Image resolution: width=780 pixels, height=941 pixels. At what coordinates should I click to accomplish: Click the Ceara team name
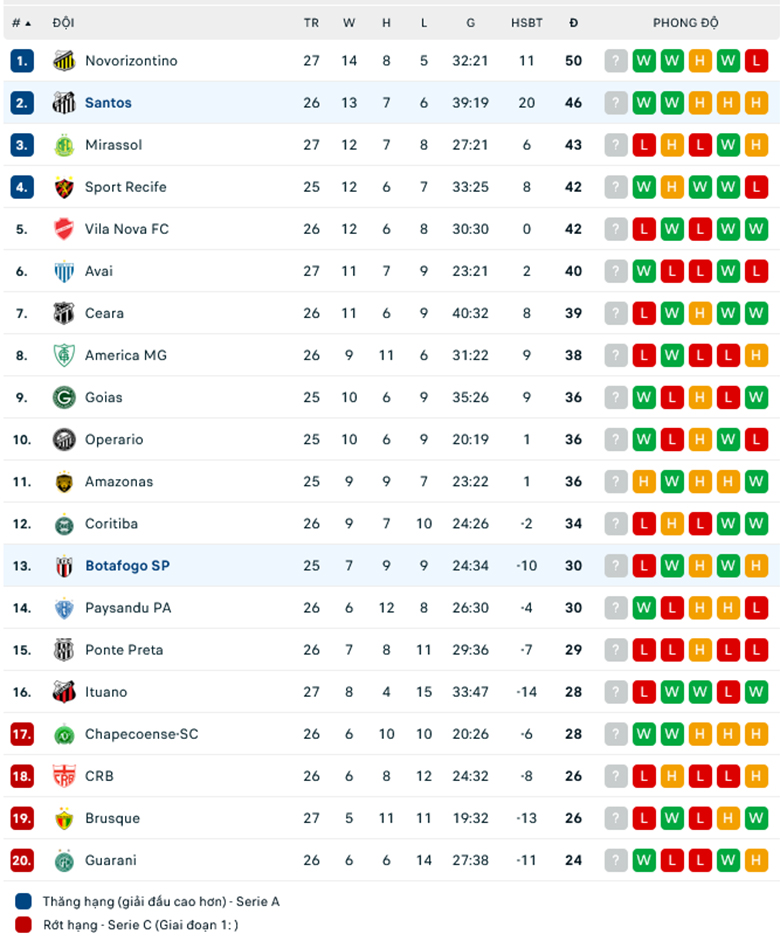[x=104, y=313]
